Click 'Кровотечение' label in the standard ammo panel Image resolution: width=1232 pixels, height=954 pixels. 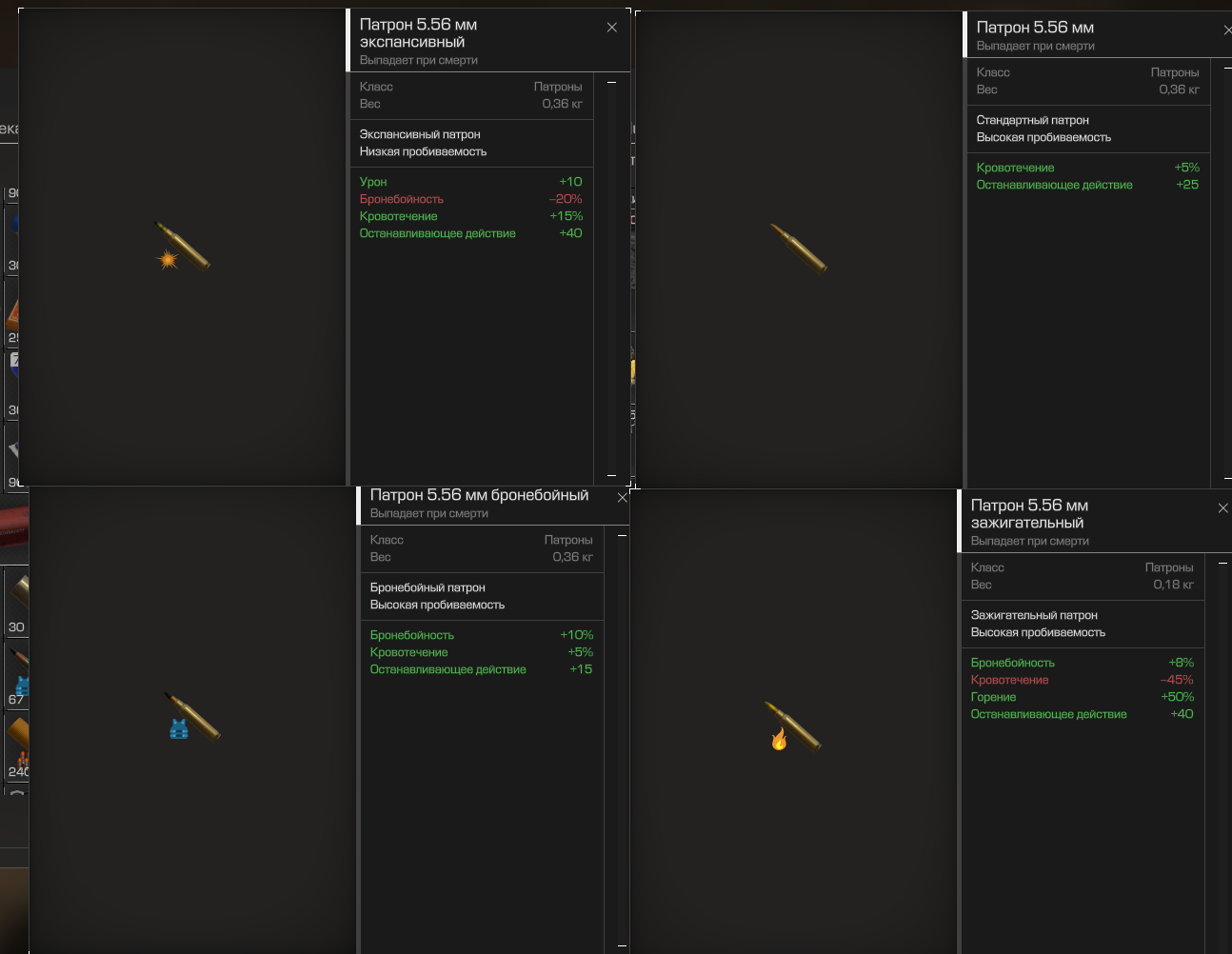[1015, 168]
